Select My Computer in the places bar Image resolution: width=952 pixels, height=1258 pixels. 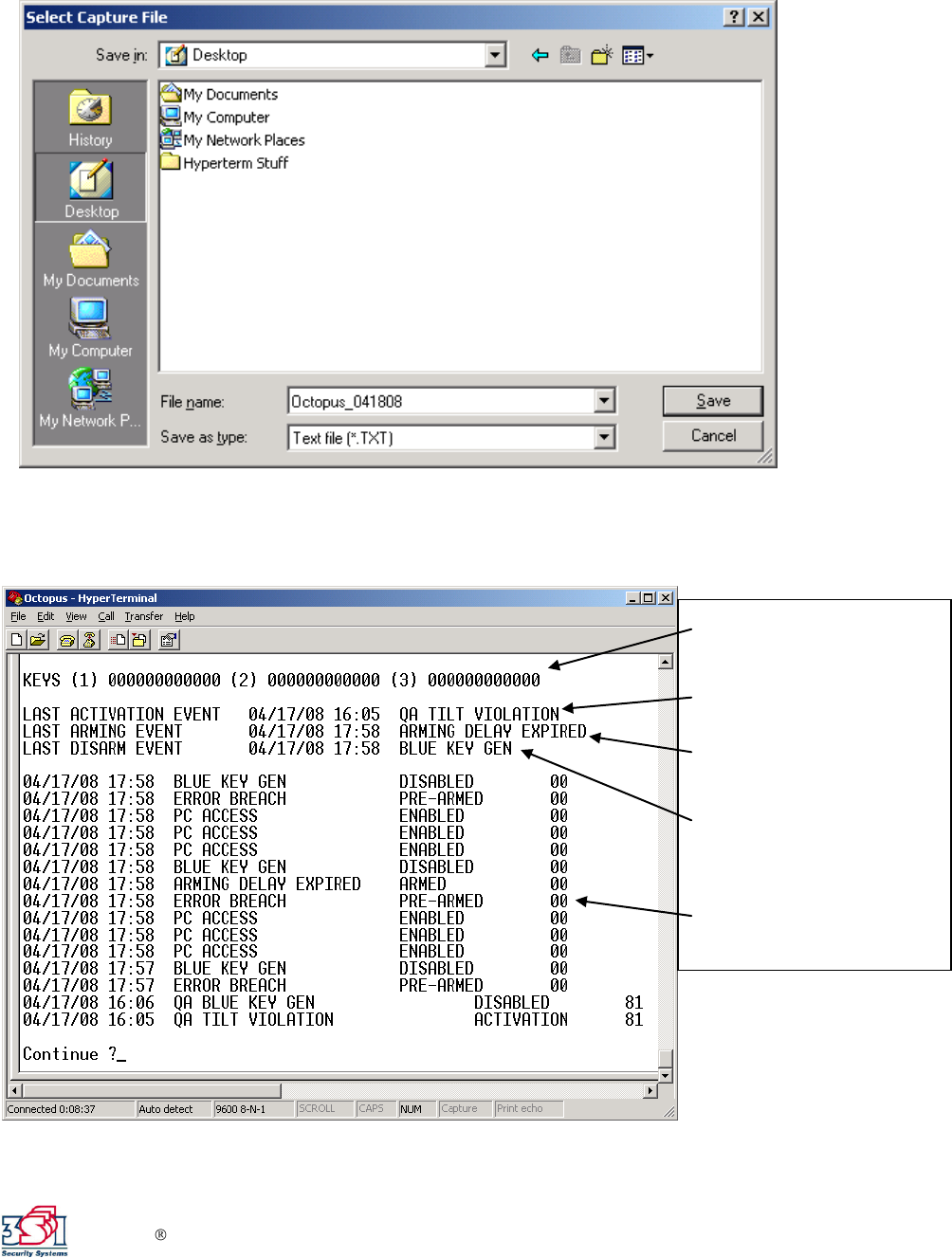91,328
